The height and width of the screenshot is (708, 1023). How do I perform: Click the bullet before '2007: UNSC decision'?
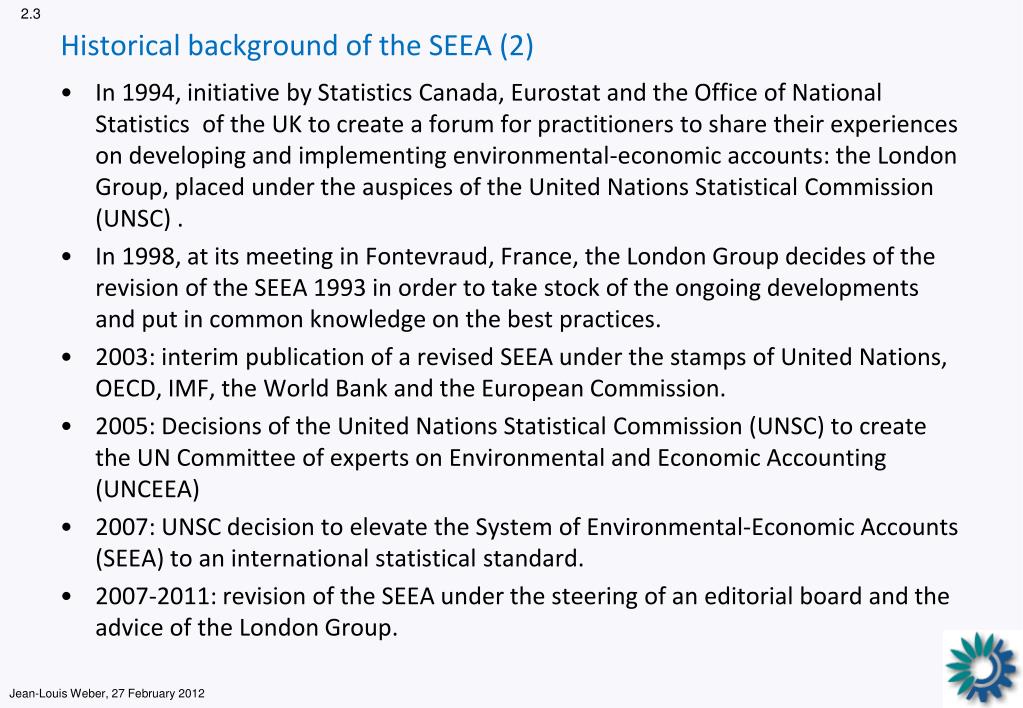[67, 527]
